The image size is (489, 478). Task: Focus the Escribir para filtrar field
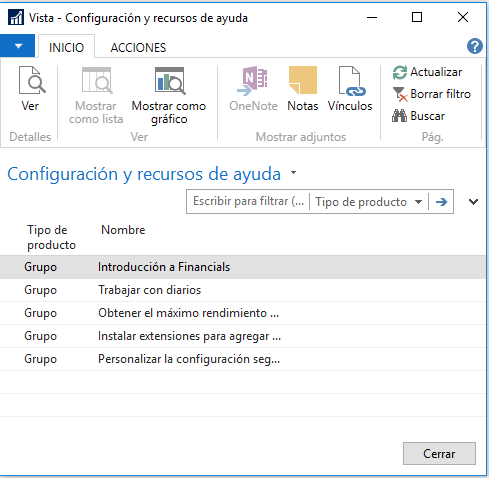pos(248,201)
